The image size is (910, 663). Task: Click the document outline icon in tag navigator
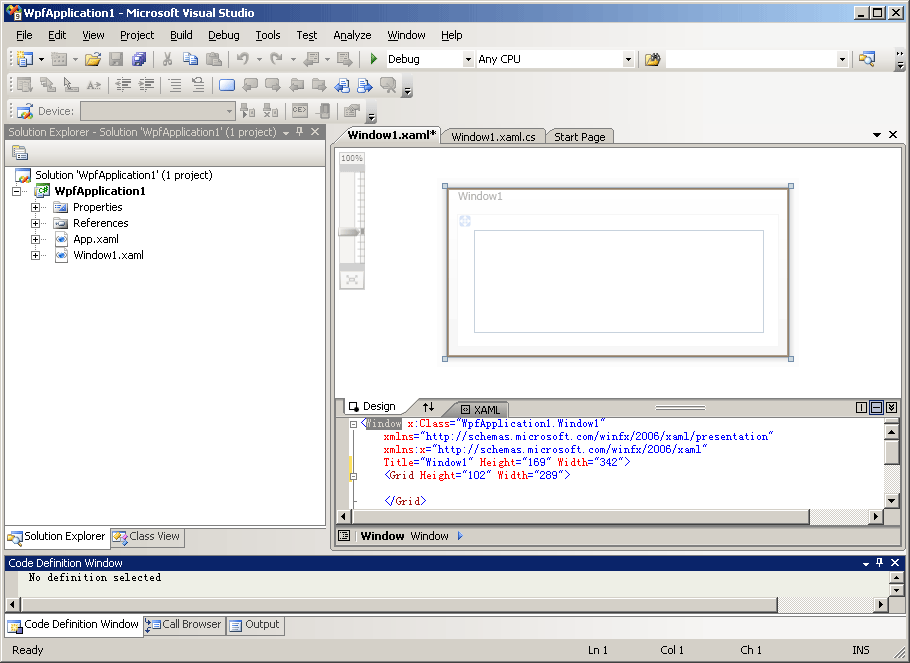click(x=344, y=536)
